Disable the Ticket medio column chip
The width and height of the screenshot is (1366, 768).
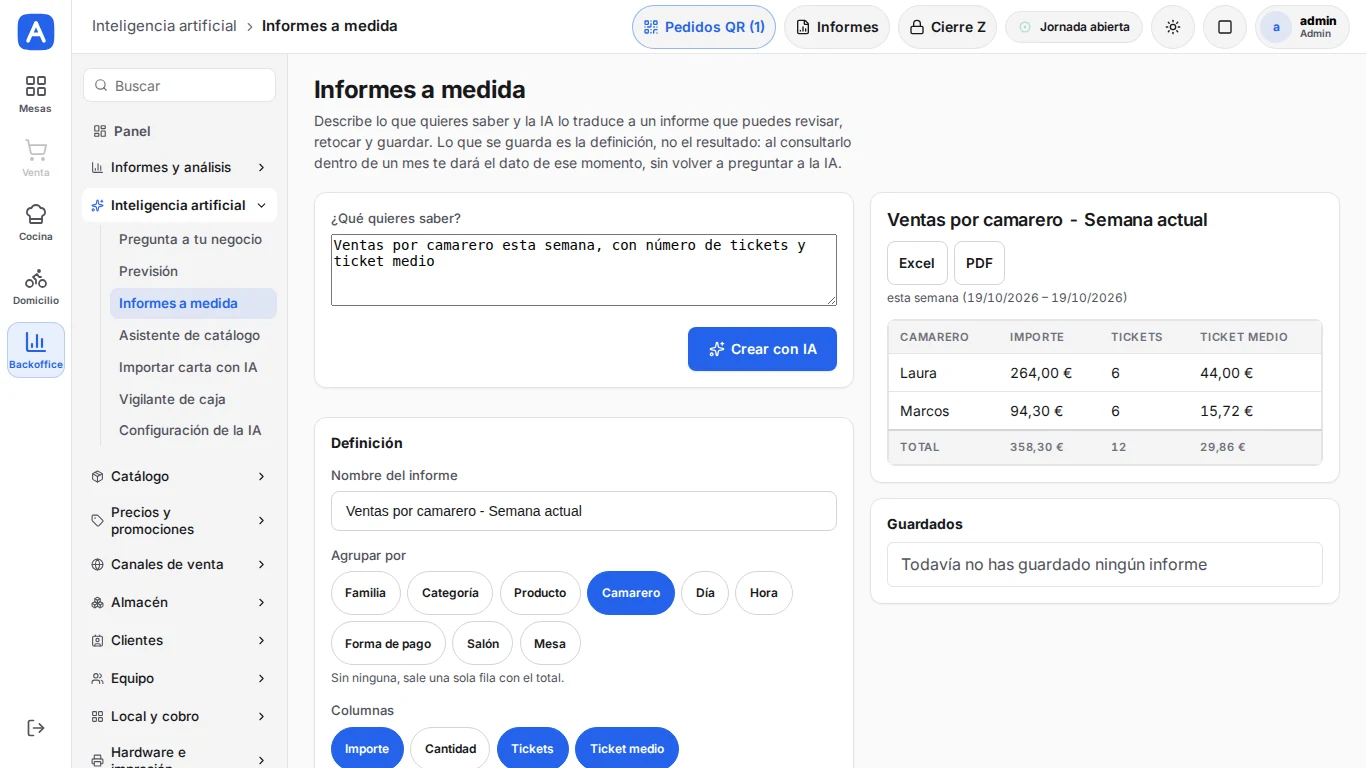click(627, 748)
